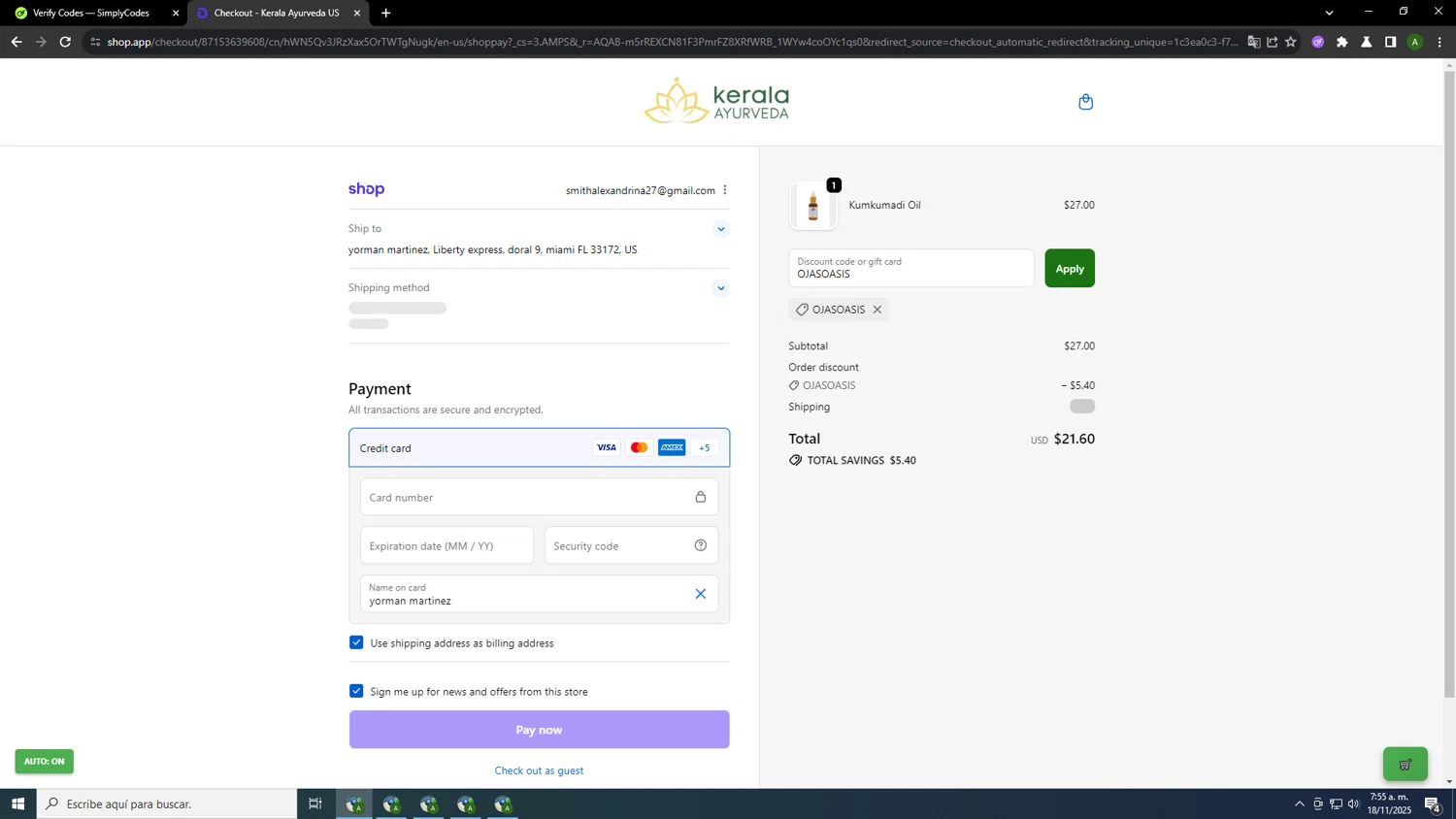
Task: Reload the page in browser
Action: [65, 42]
